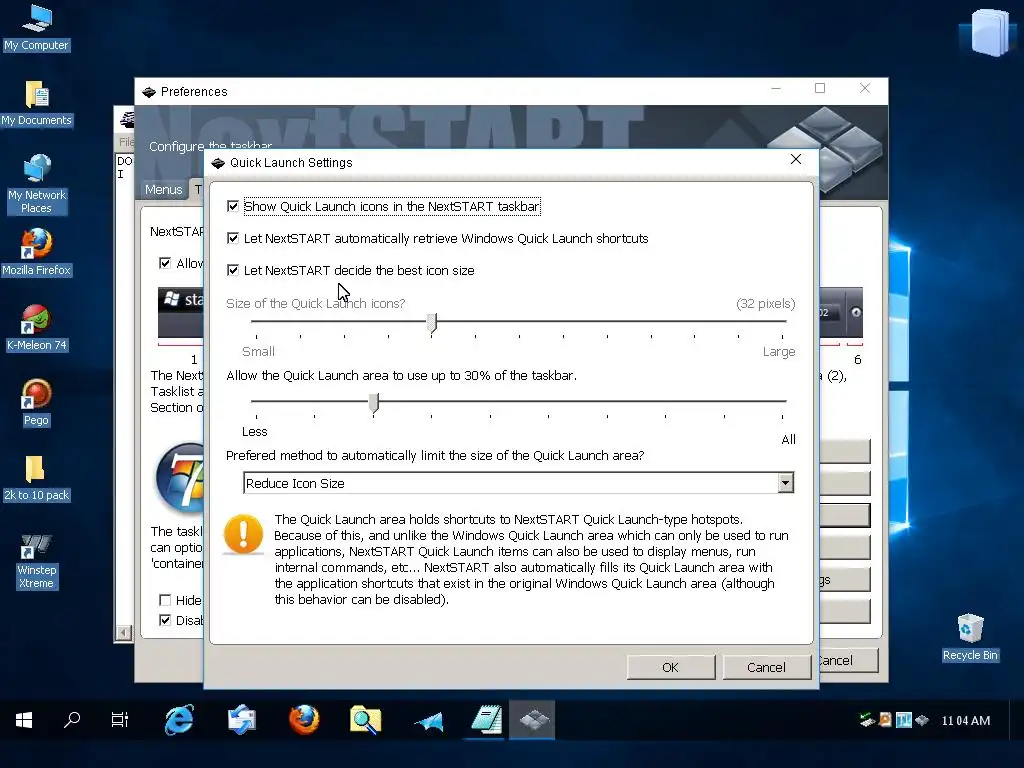
Task: Open the top-right desktop library icon
Action: [x=990, y=33]
